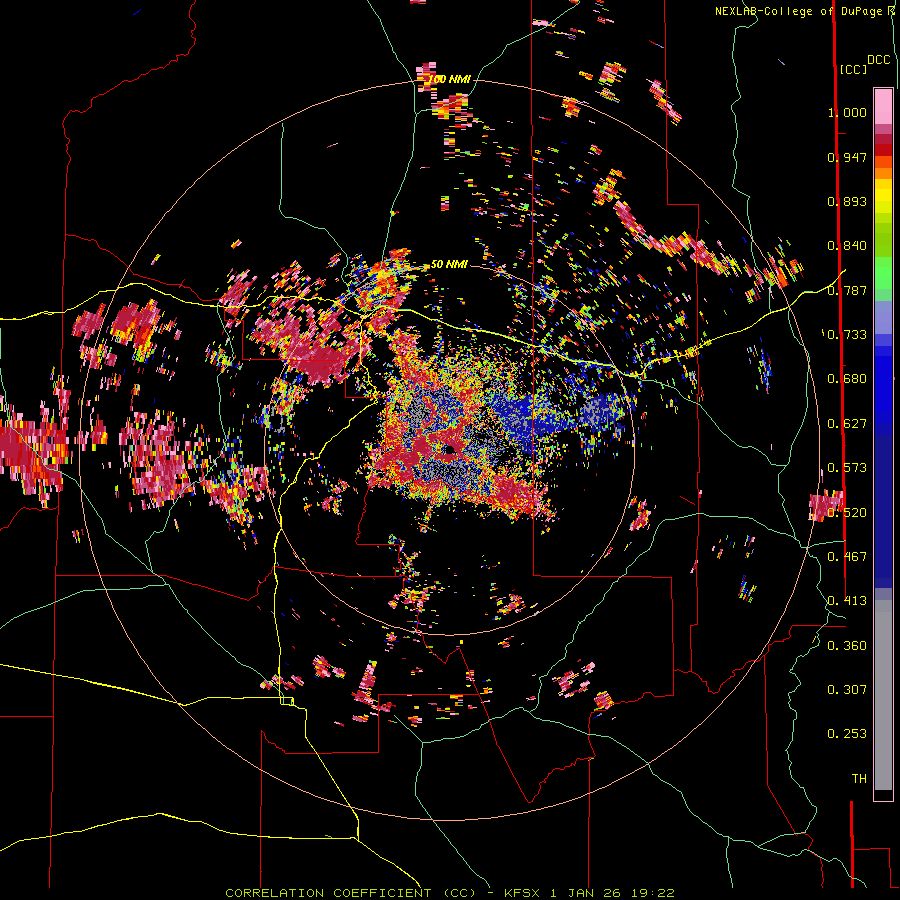Pick the bright green segment of color bar
Image resolution: width=900 pixels, height=900 pixels.
point(883,273)
